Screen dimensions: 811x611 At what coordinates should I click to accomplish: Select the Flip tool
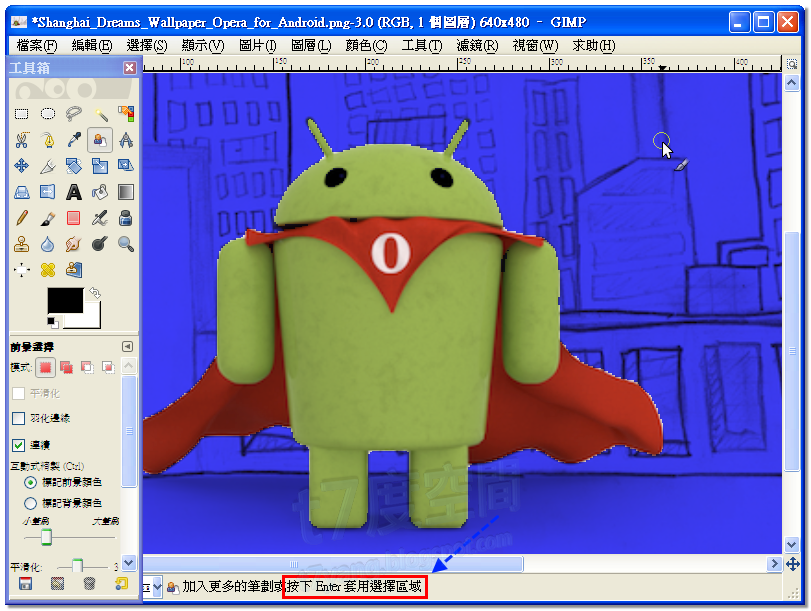48,192
